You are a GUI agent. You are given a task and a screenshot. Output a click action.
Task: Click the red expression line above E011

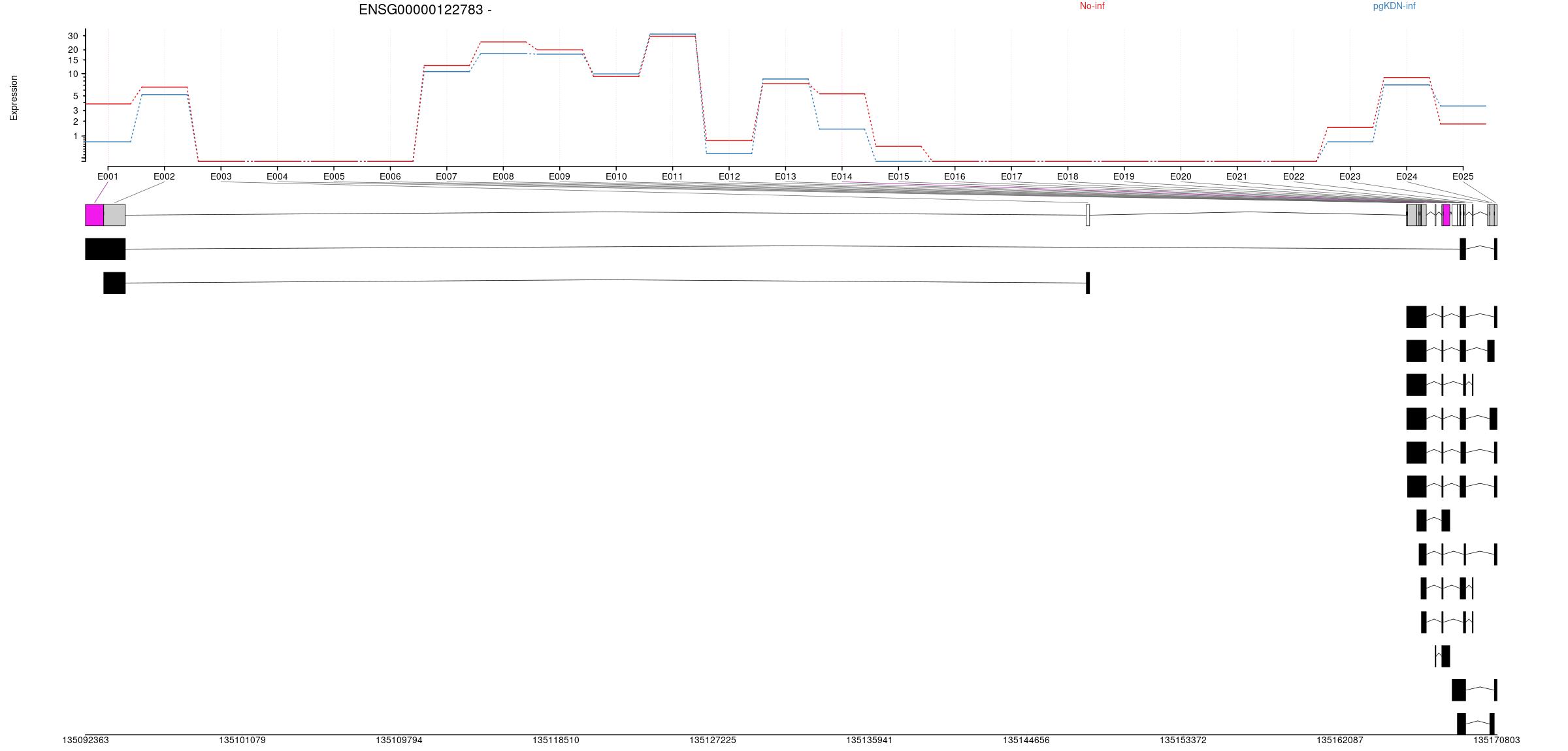pyautogui.click(x=672, y=37)
